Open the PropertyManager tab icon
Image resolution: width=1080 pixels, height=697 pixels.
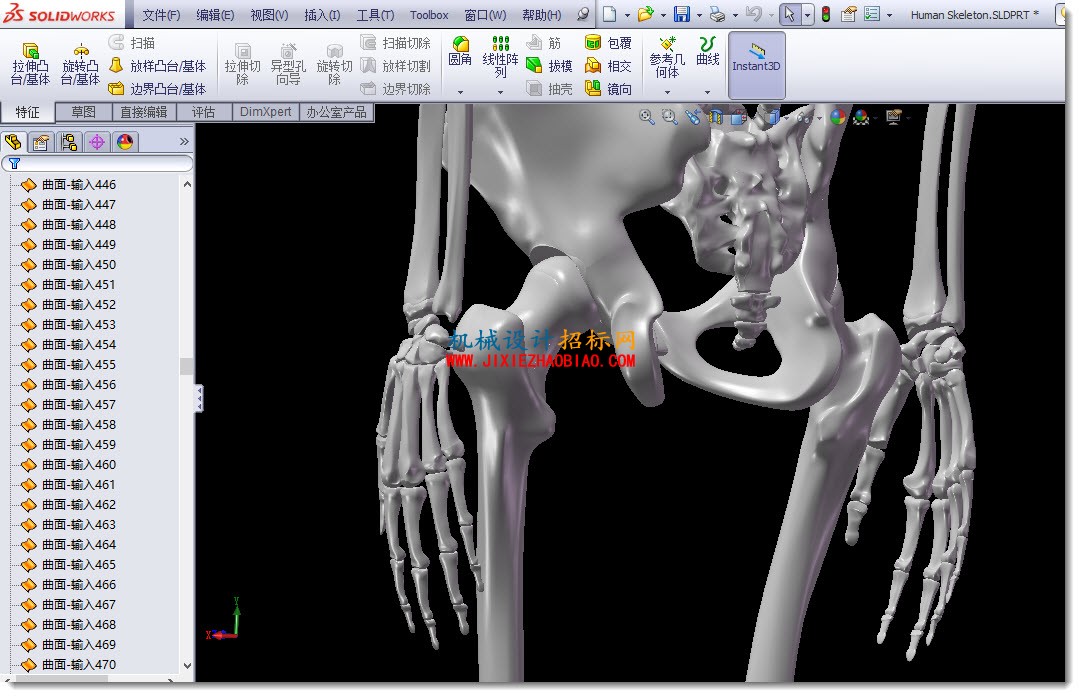(41, 142)
